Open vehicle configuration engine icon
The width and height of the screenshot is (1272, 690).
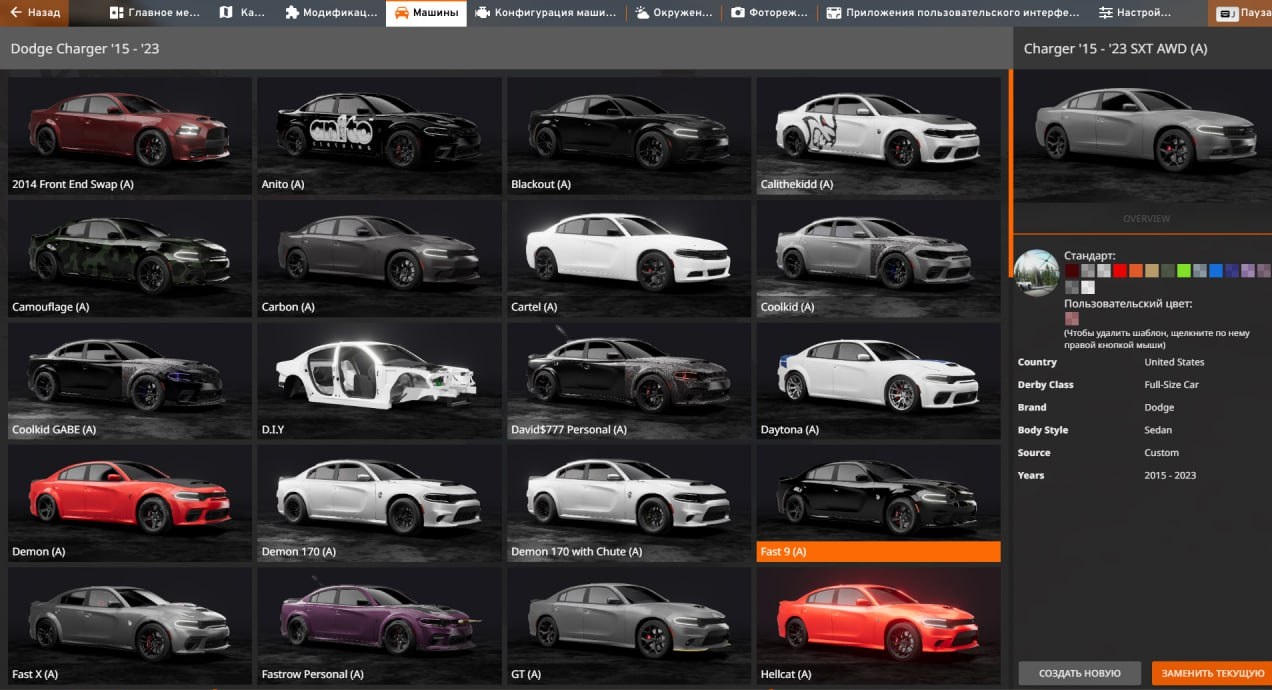point(483,13)
